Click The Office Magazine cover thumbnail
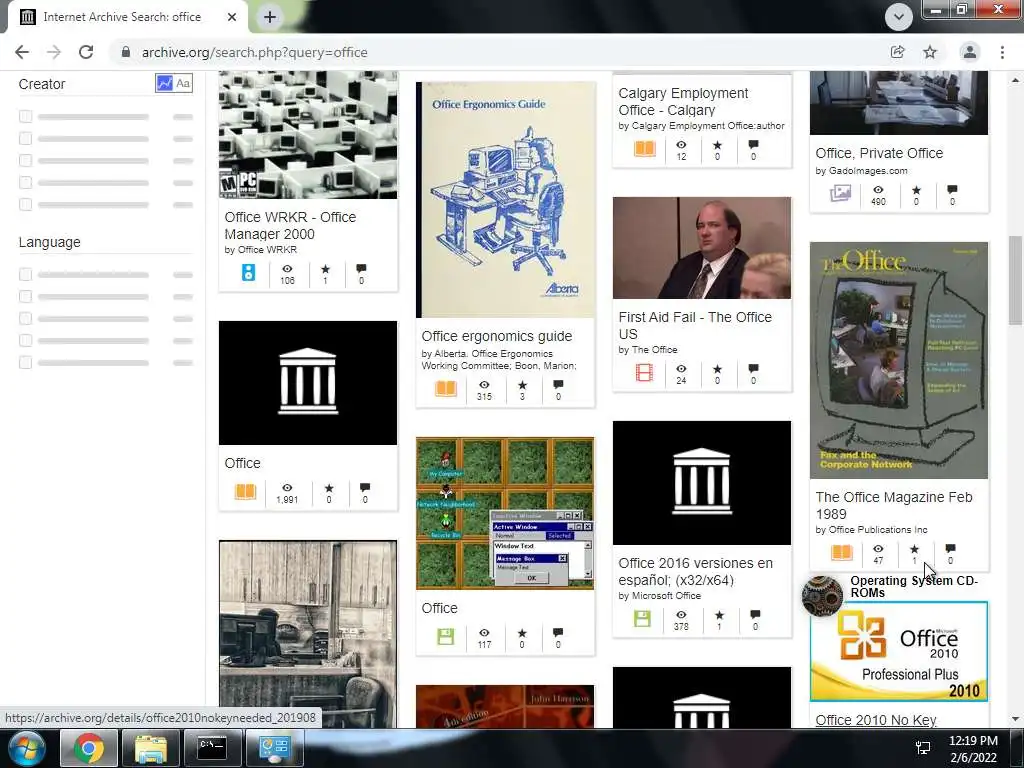The height and width of the screenshot is (768, 1024). [899, 360]
